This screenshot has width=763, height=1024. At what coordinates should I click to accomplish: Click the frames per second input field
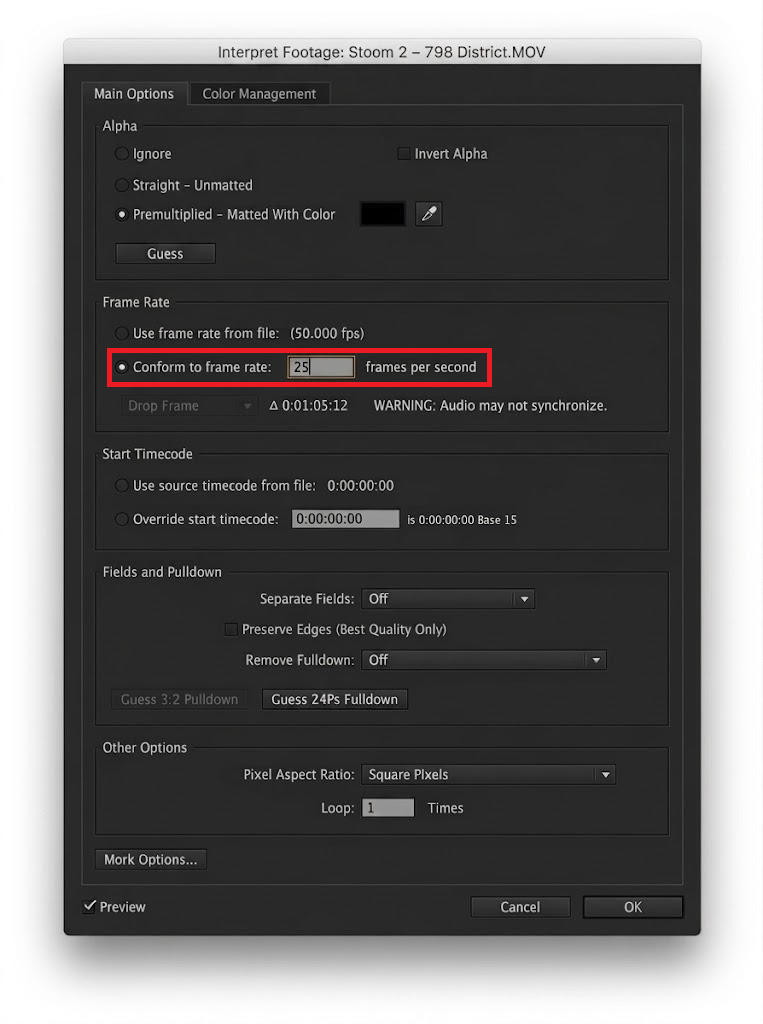point(321,367)
